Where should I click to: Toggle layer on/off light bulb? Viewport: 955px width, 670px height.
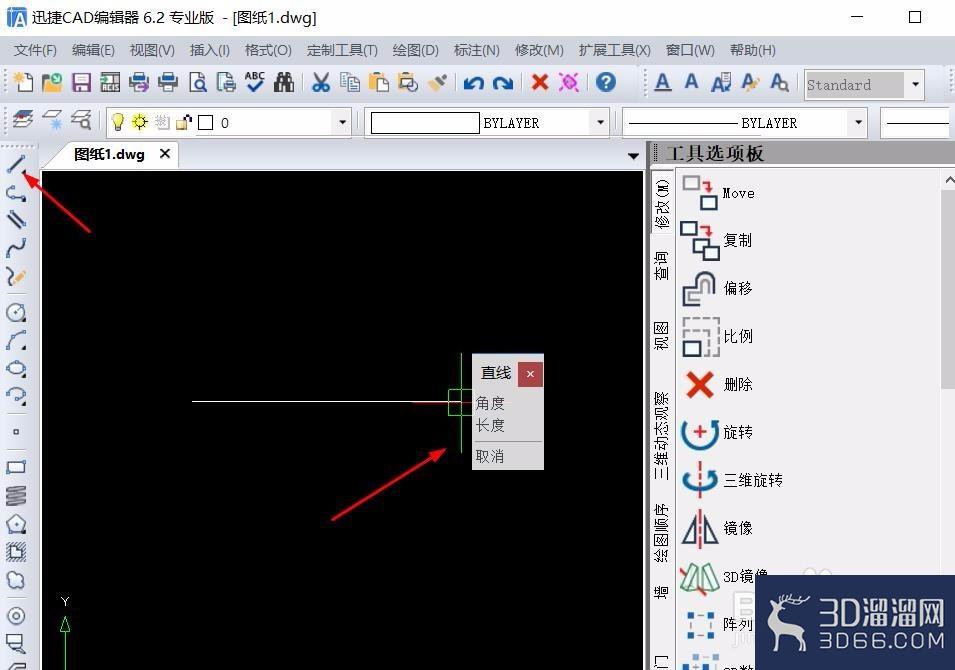[118, 122]
